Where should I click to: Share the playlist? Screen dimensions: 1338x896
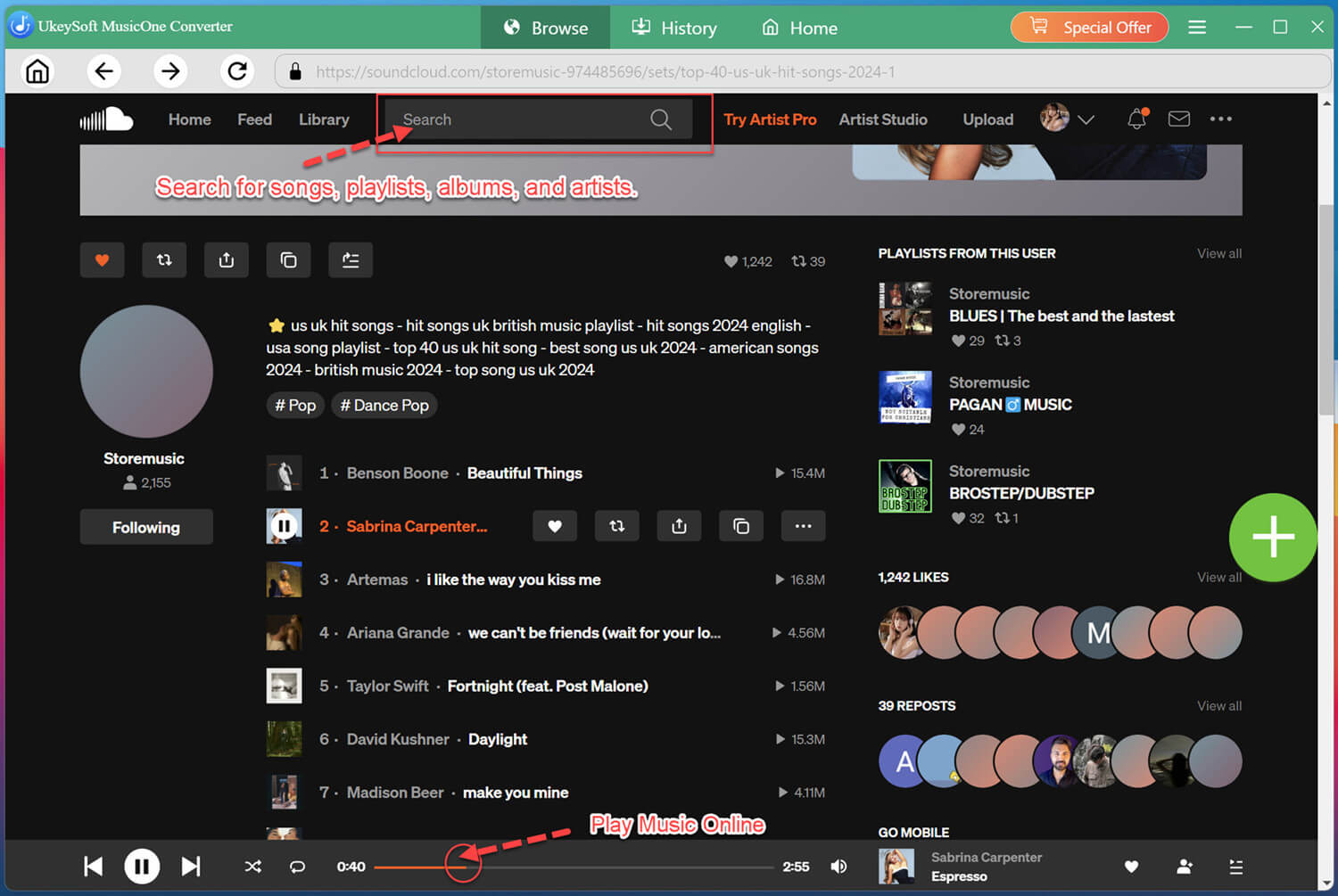click(x=227, y=260)
